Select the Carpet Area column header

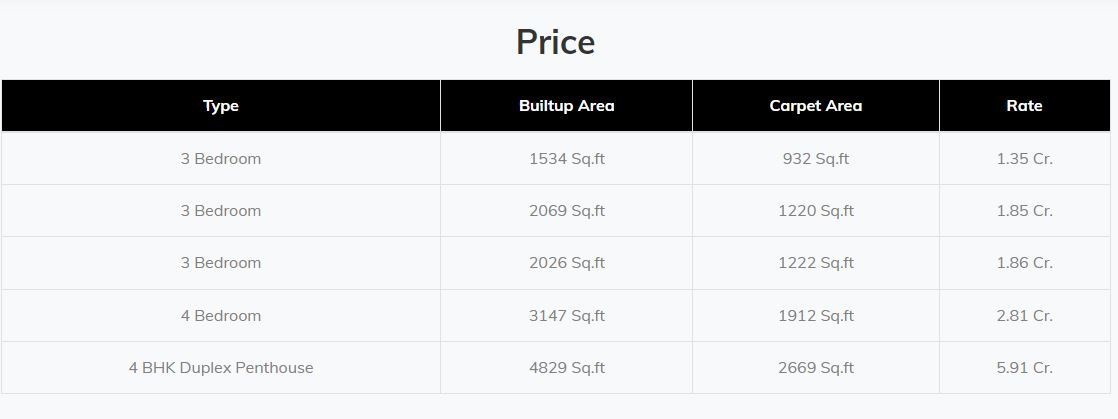coord(816,105)
